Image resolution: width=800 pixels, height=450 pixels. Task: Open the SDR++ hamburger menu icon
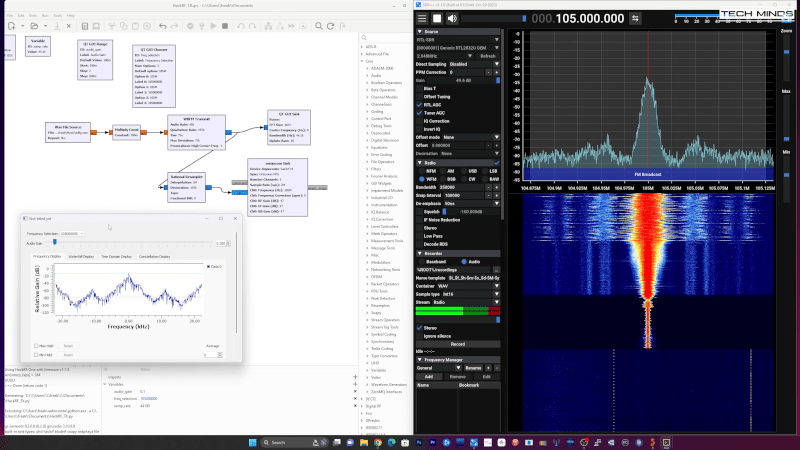click(421, 18)
